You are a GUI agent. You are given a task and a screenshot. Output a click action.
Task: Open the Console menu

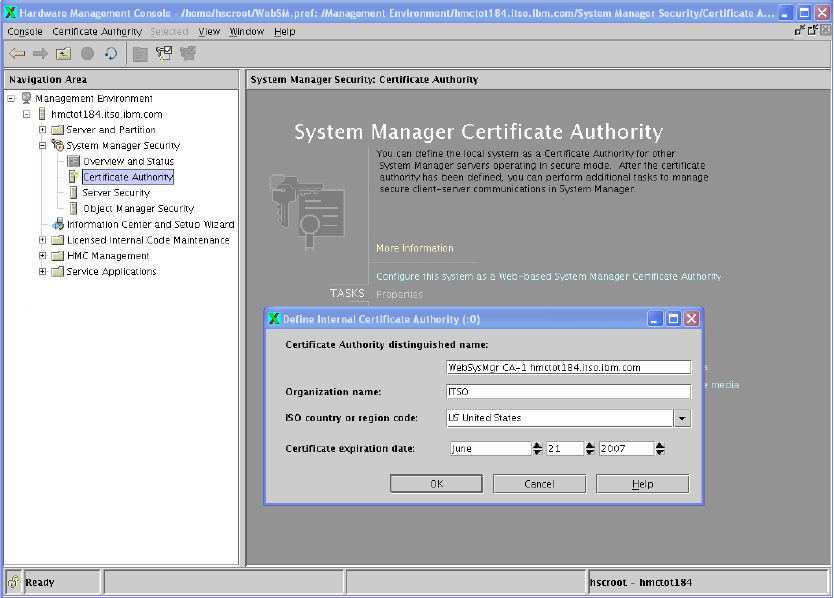[25, 31]
